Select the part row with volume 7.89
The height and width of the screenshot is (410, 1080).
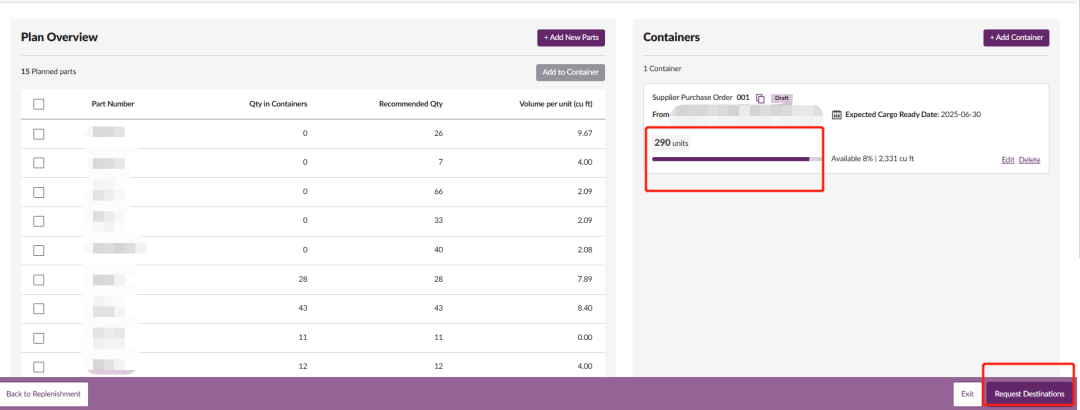pos(39,280)
